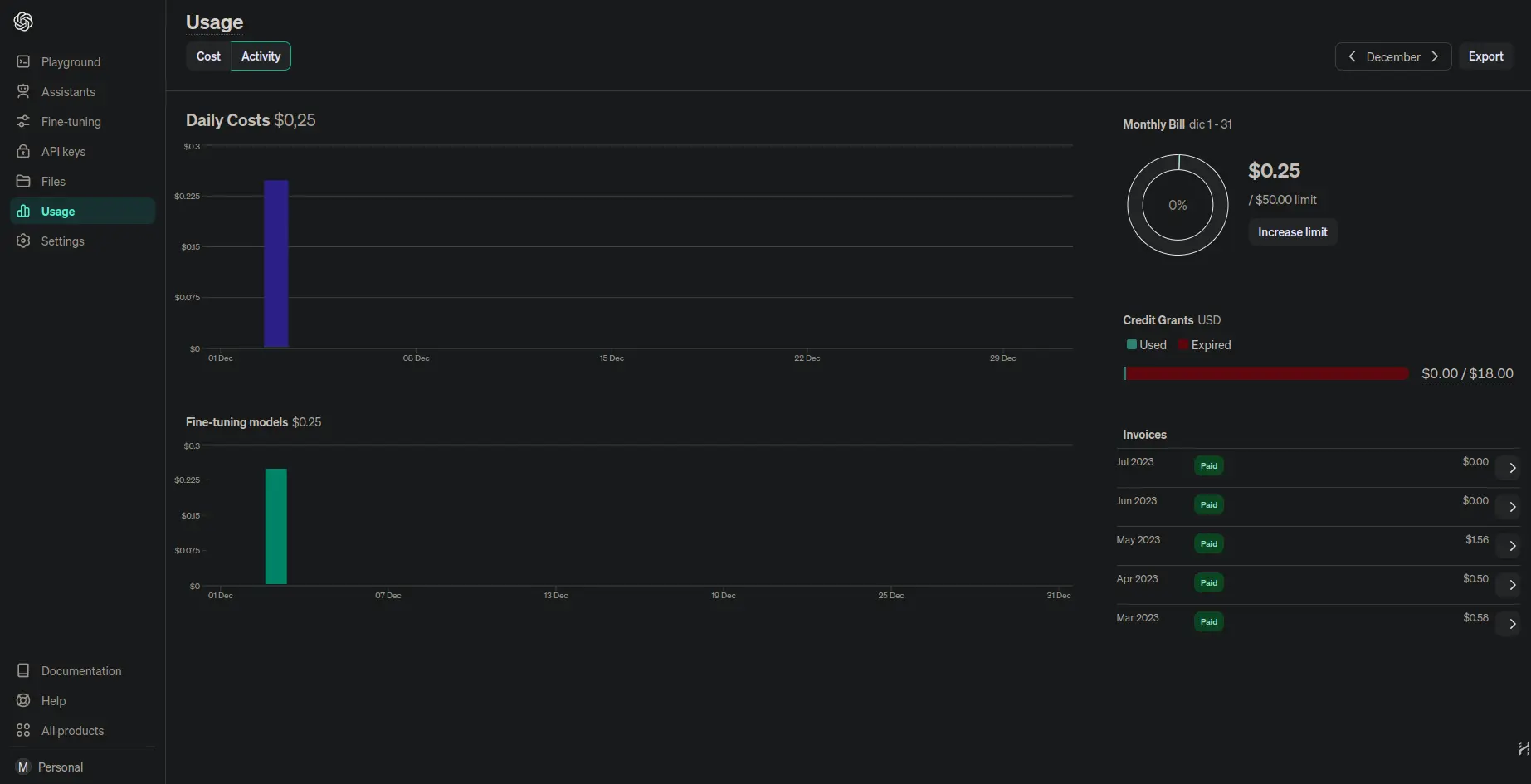
Task: Click the Usage bar-chart icon
Action: pyautogui.click(x=23, y=212)
